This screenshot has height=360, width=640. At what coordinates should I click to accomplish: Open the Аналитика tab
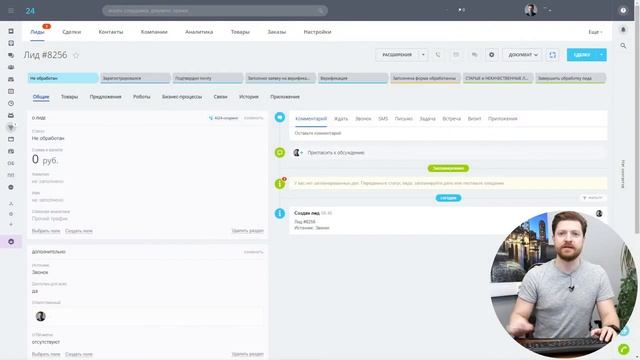[199, 32]
